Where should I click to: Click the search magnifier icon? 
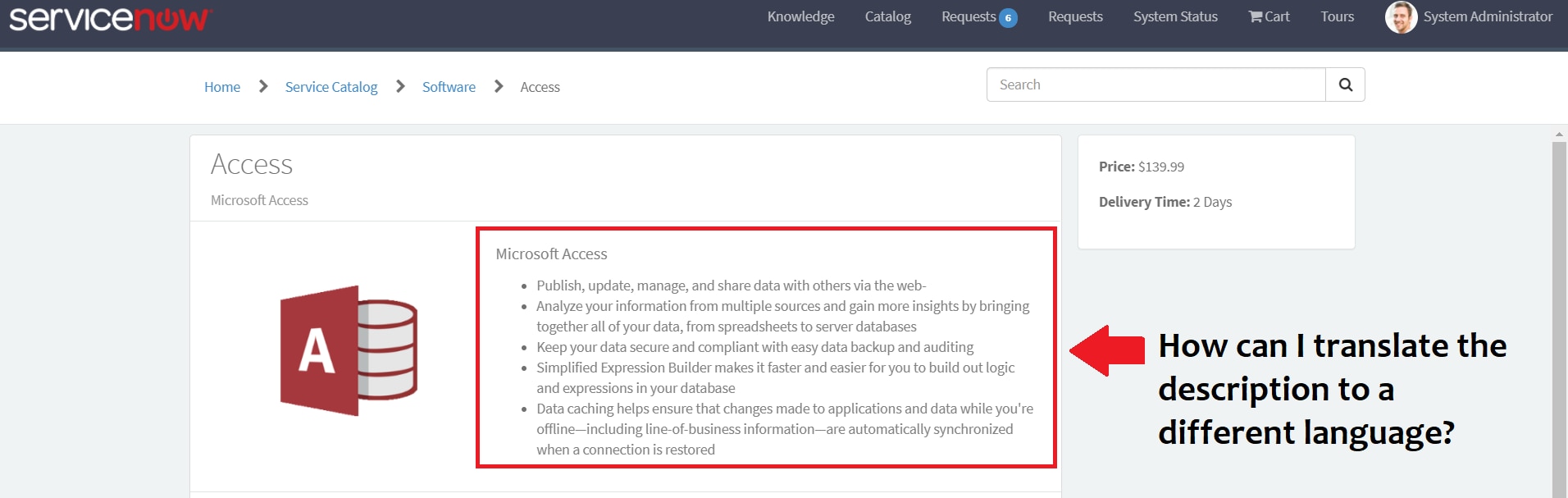[1344, 84]
